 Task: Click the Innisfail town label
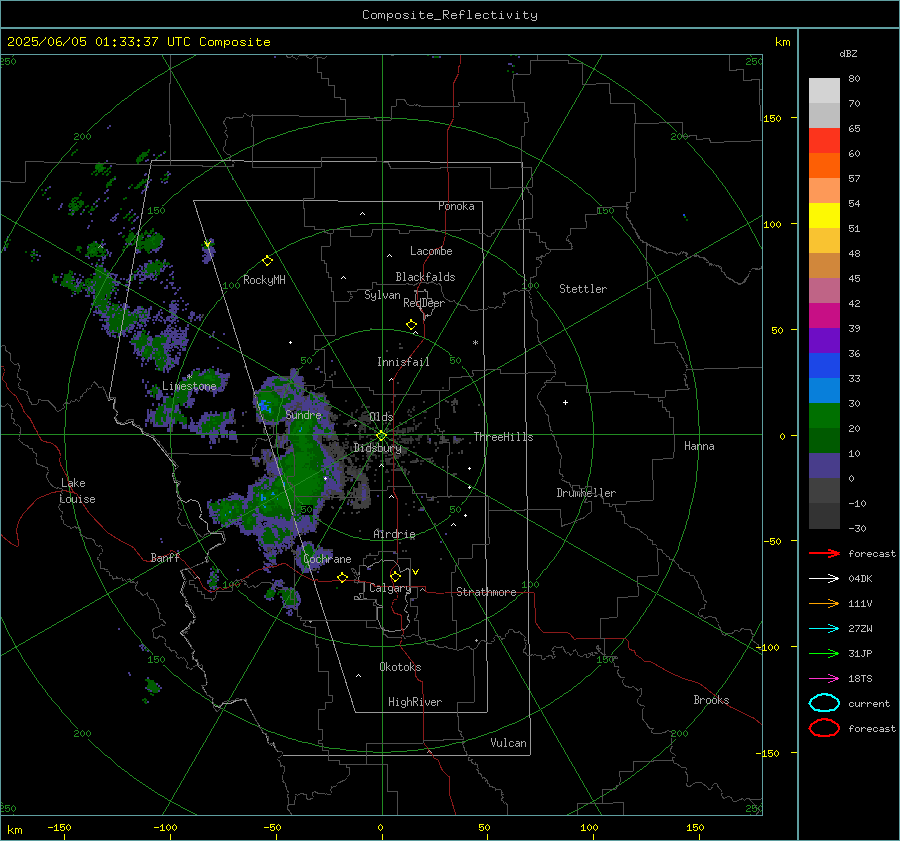click(x=403, y=362)
